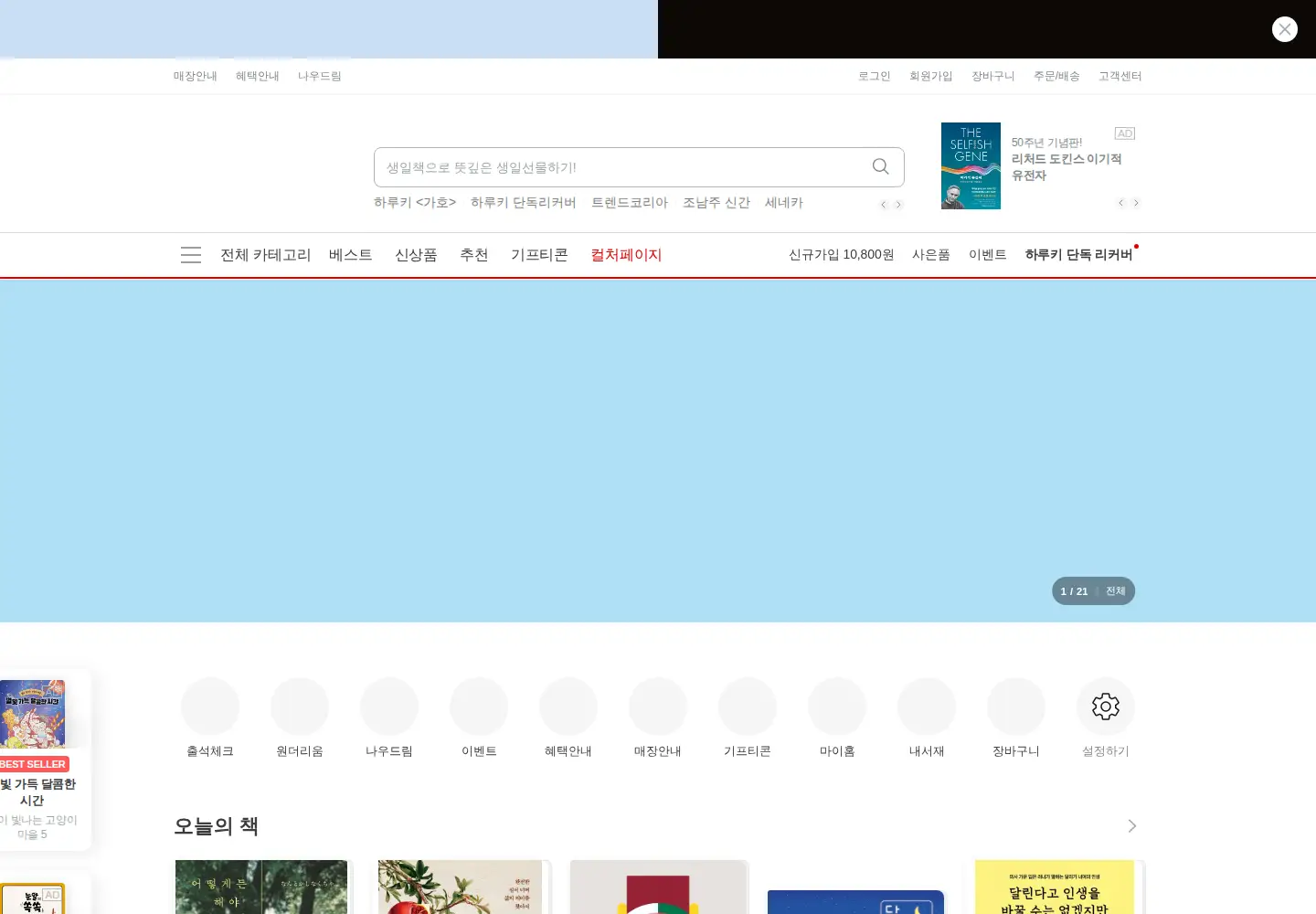The height and width of the screenshot is (914, 1316).
Task: Open the 장바구니 round shortcut icon
Action: 1016,707
